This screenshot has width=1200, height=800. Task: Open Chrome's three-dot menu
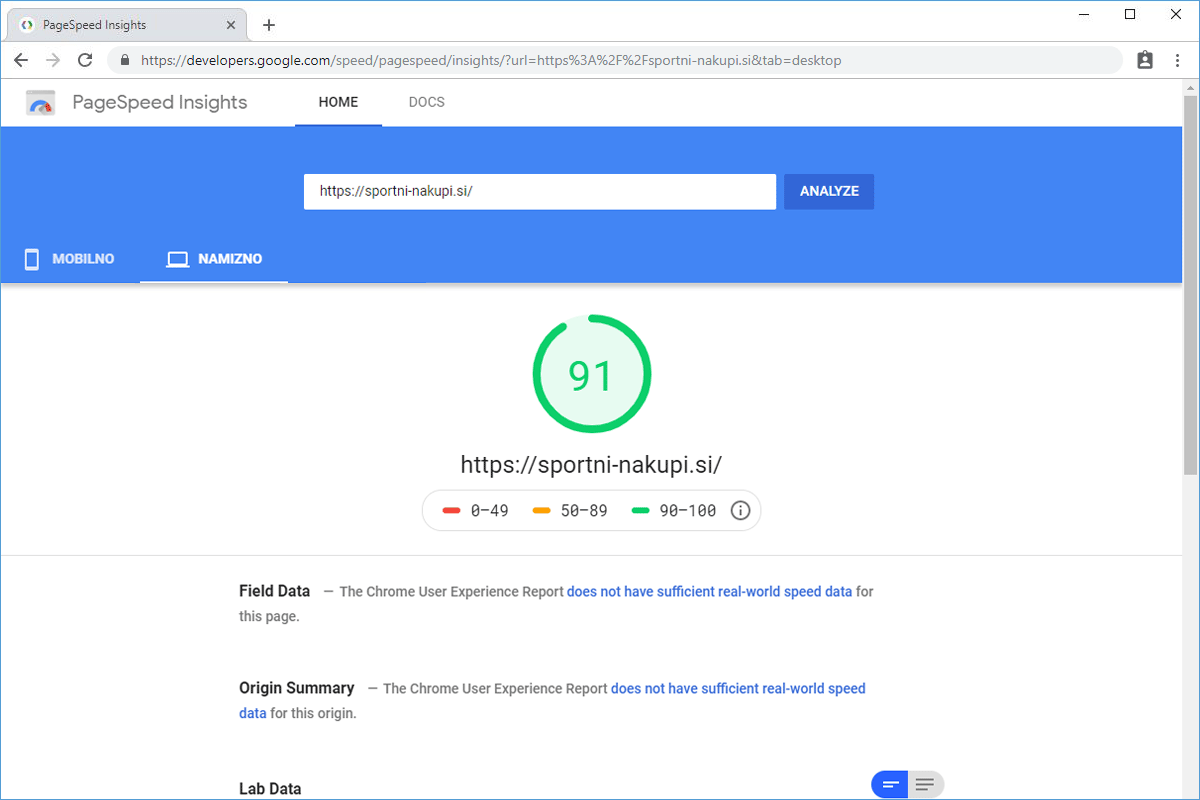tap(1177, 60)
